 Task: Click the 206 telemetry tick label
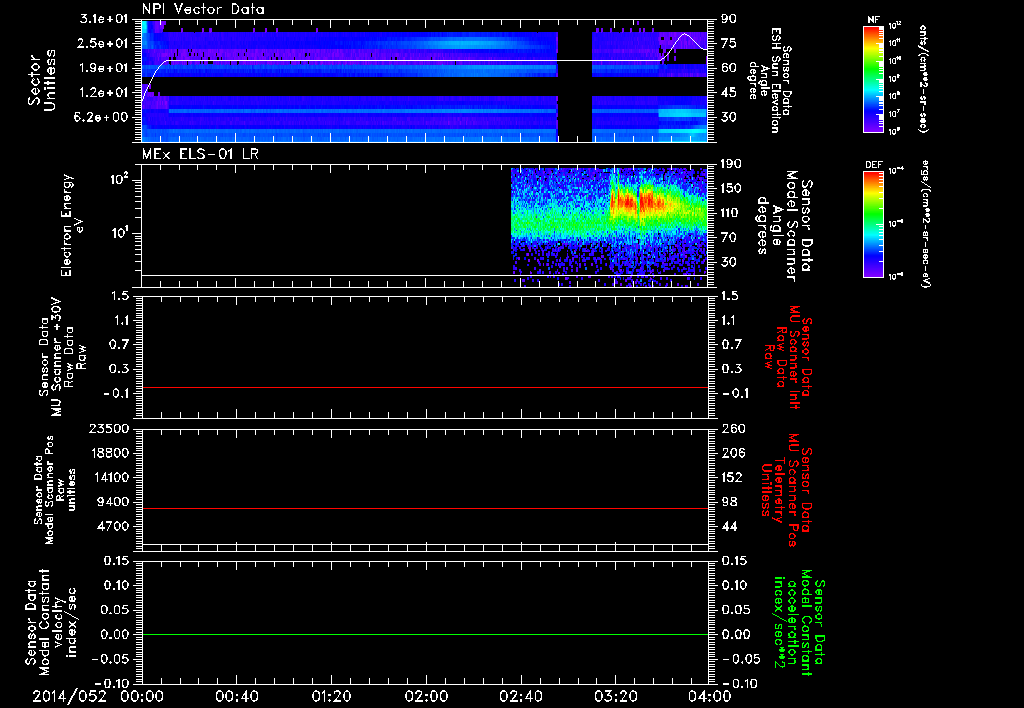click(731, 453)
